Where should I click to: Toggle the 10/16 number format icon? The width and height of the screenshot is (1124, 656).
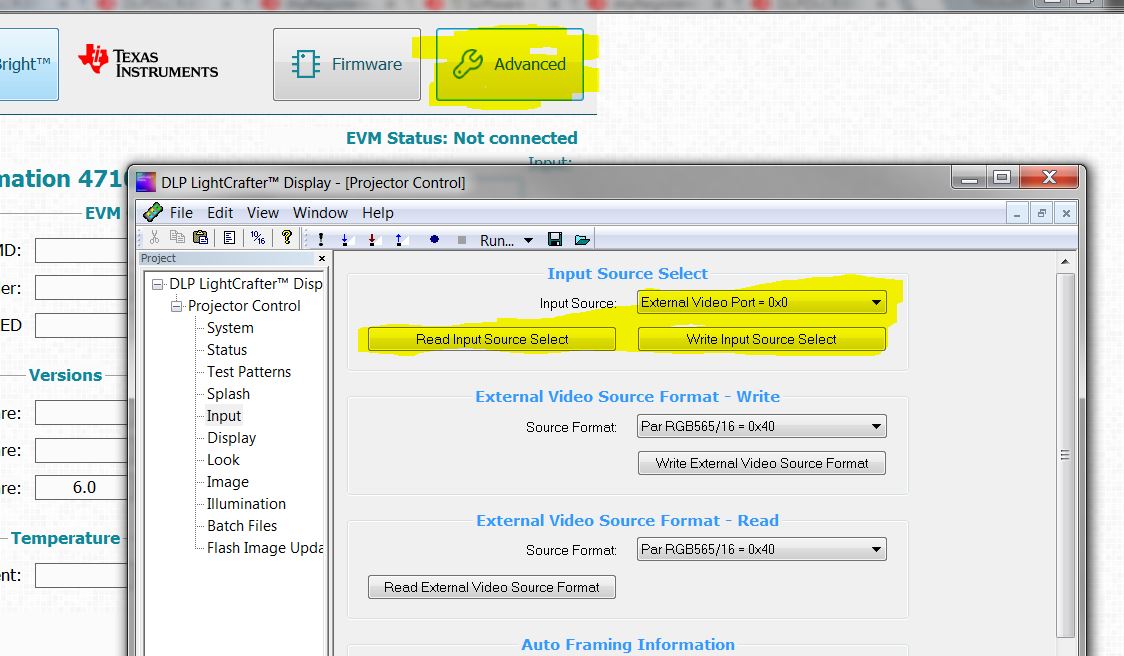[x=258, y=238]
